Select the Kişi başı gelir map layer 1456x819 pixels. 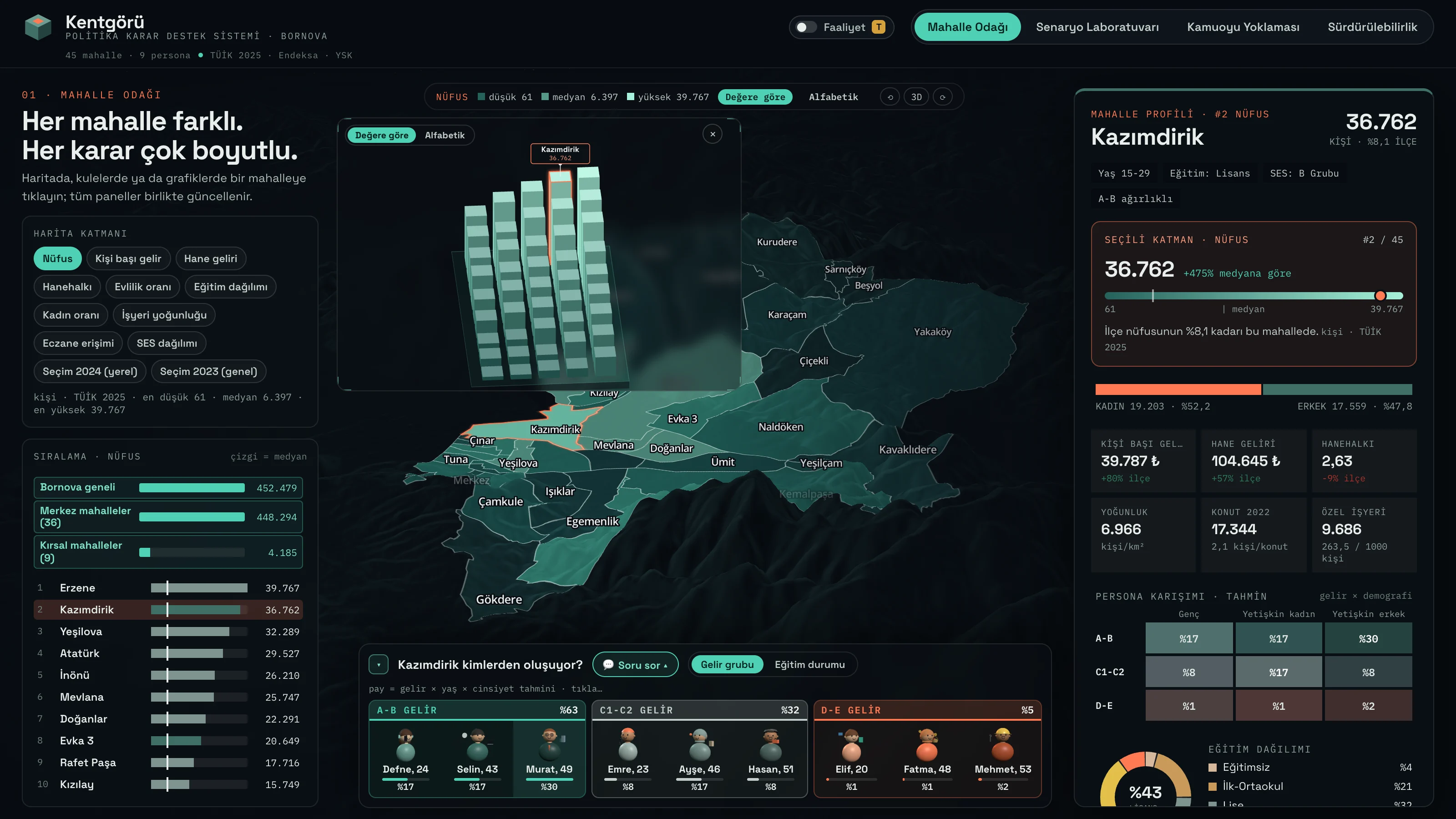128,258
